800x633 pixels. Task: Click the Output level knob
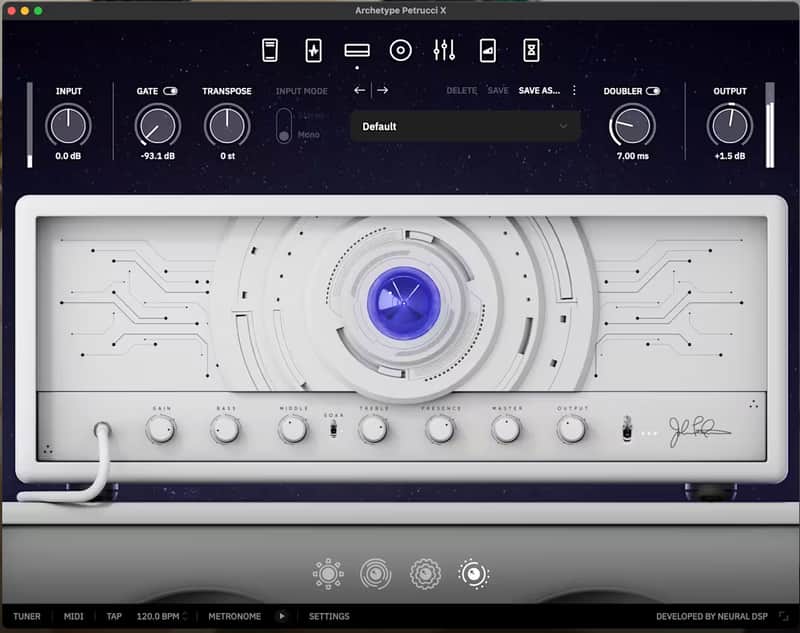730,125
